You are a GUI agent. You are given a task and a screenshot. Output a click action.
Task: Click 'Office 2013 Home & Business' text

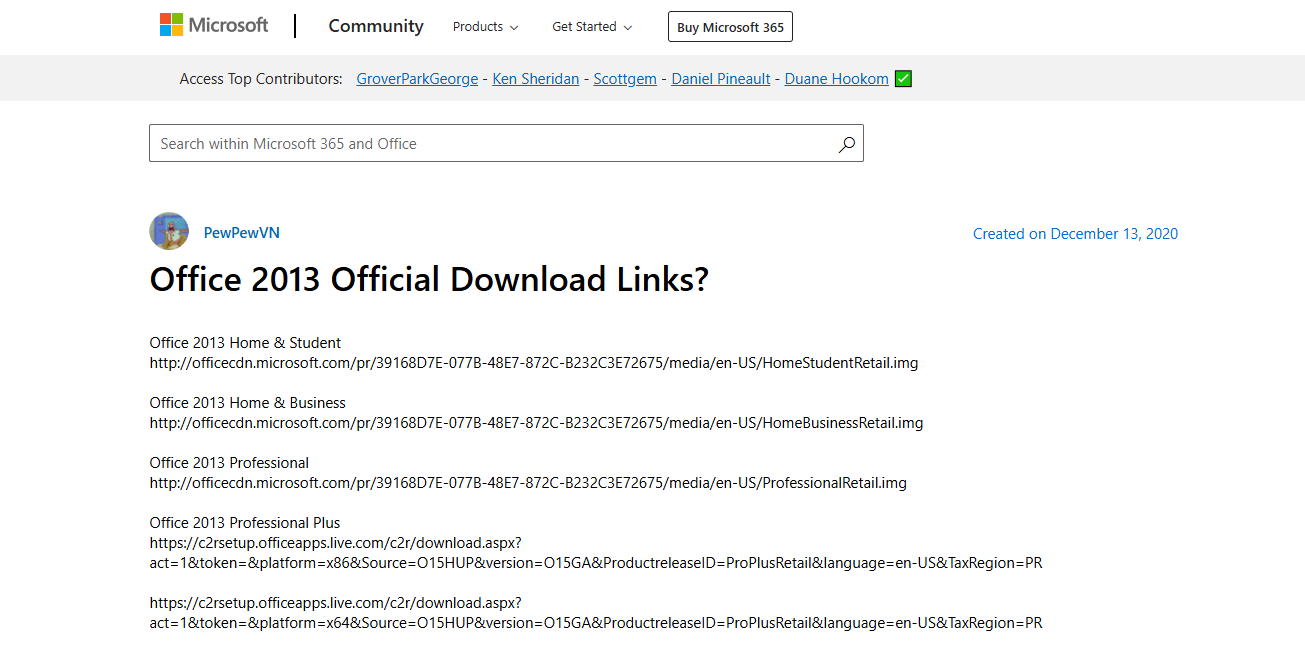pyautogui.click(x=248, y=403)
